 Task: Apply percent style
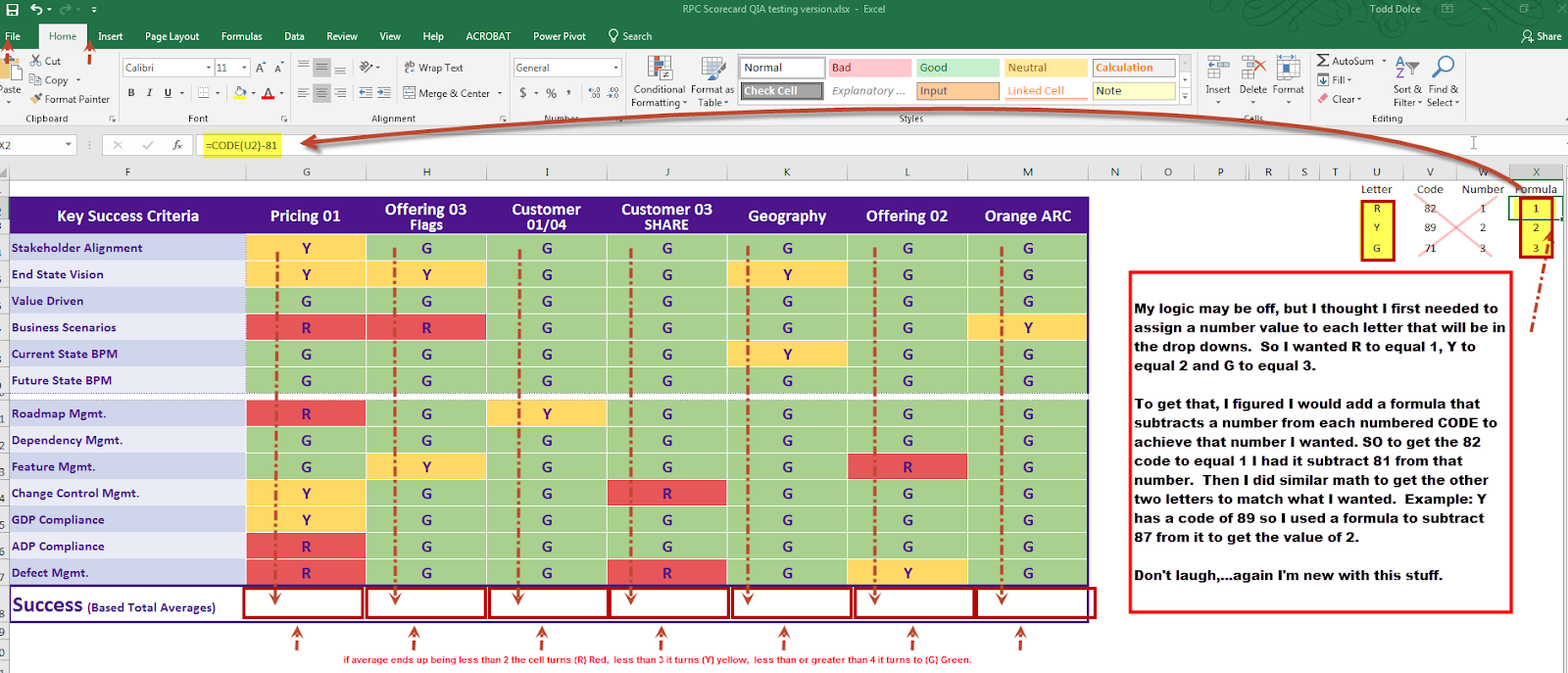[x=552, y=93]
